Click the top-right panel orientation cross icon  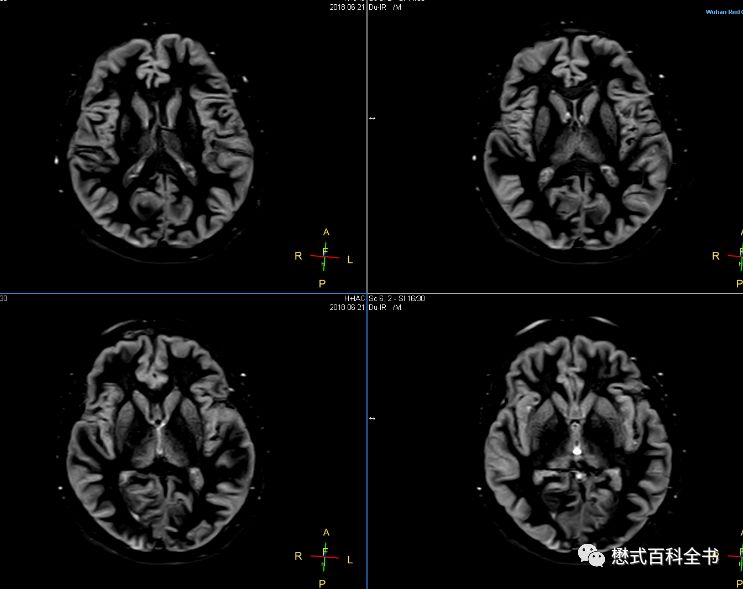click(738, 257)
